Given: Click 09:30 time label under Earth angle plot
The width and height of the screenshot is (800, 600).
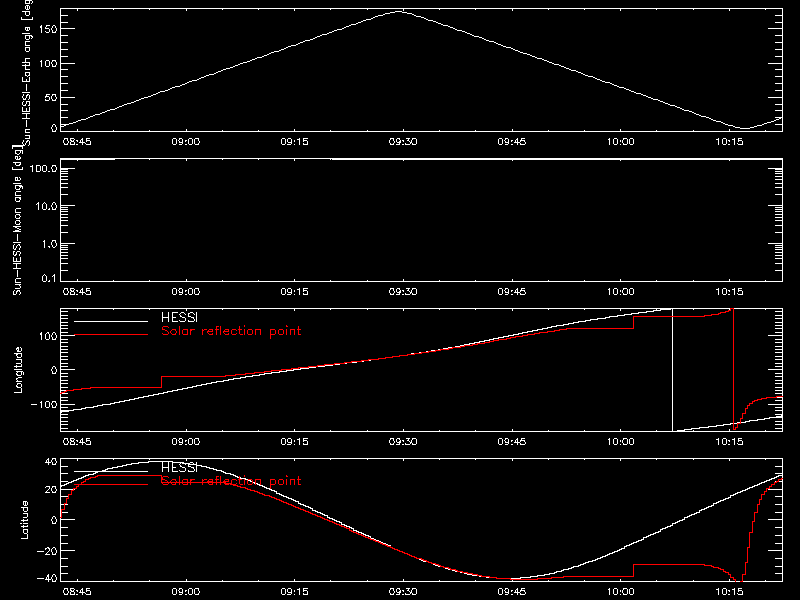Looking at the screenshot, I should pyautogui.click(x=403, y=141).
